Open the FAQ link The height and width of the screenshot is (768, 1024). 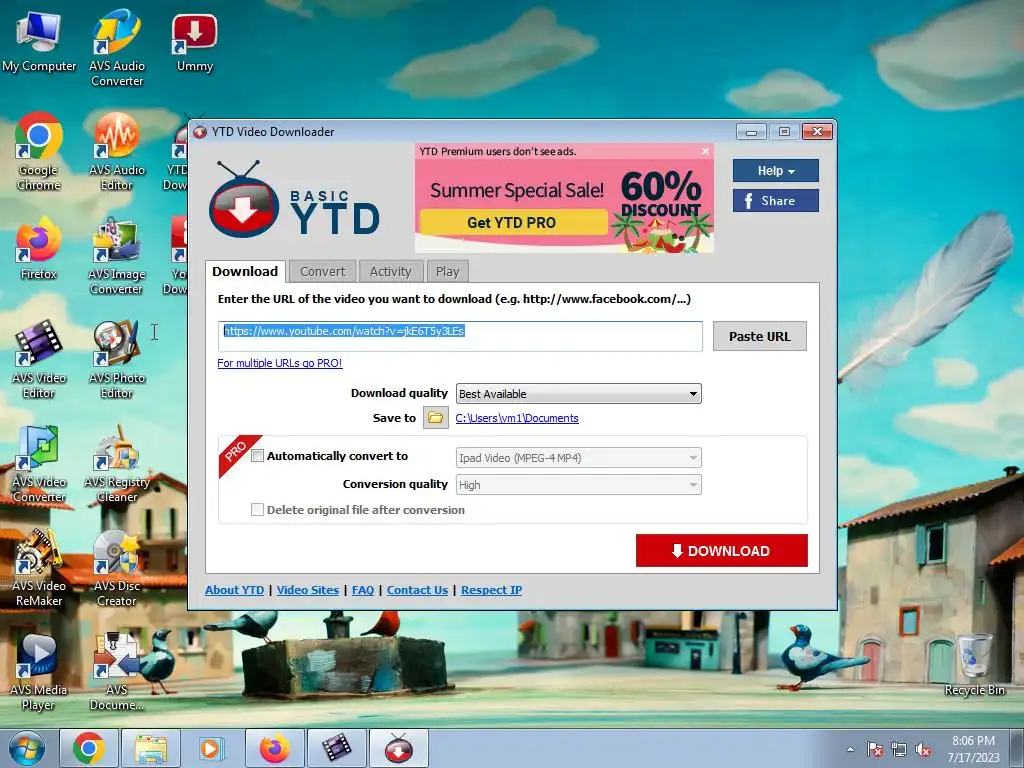tap(363, 590)
